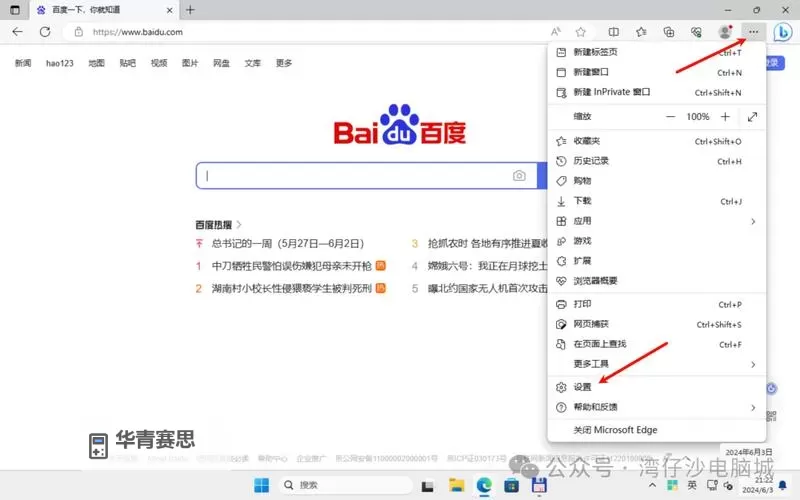The width and height of the screenshot is (800, 500).
Task: Open a new tab with plus button
Action: tap(190, 10)
